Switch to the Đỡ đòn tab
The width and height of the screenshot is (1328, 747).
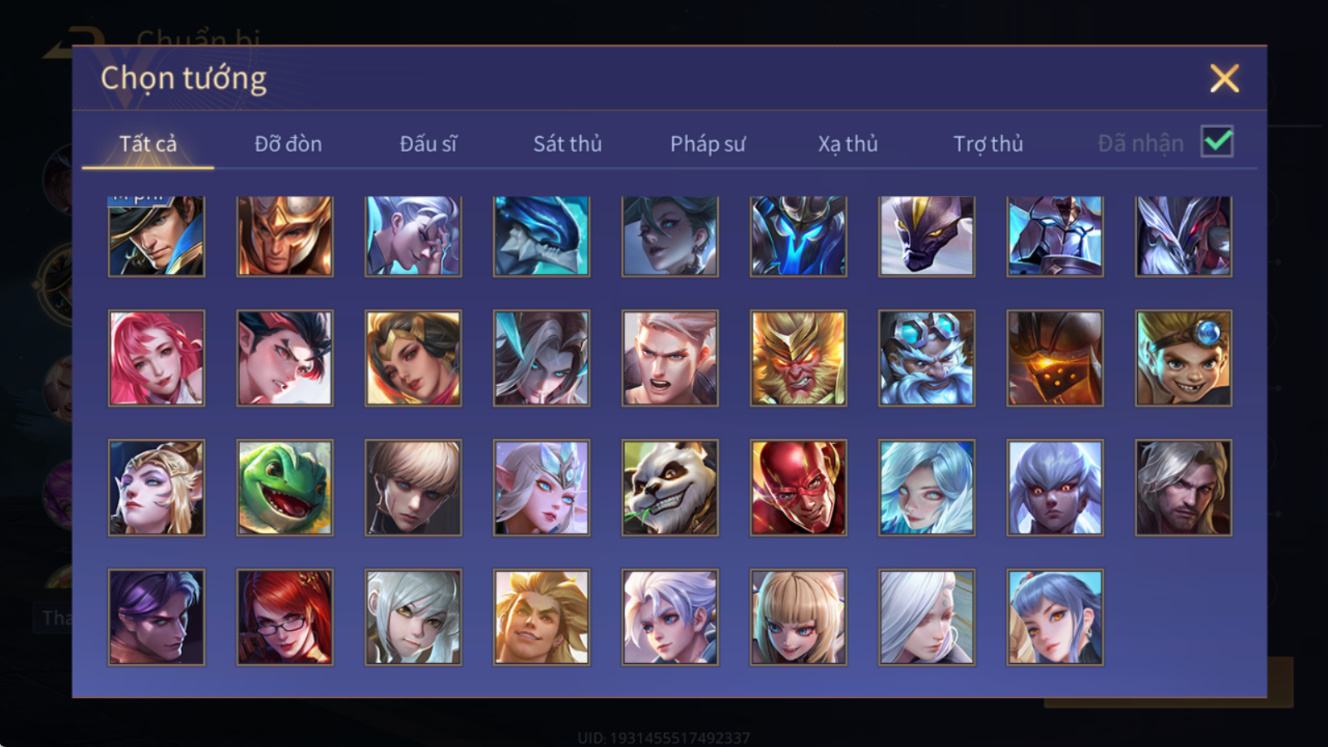[x=288, y=144]
